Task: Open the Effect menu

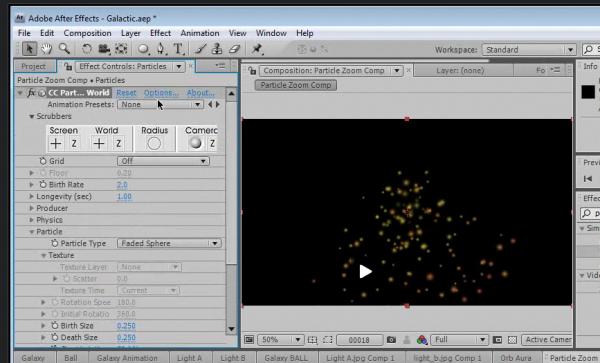Action: tap(160, 33)
